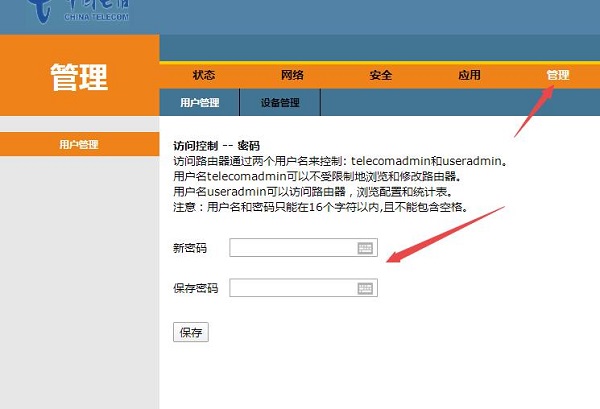Click the large 管理 title panel

80,75
